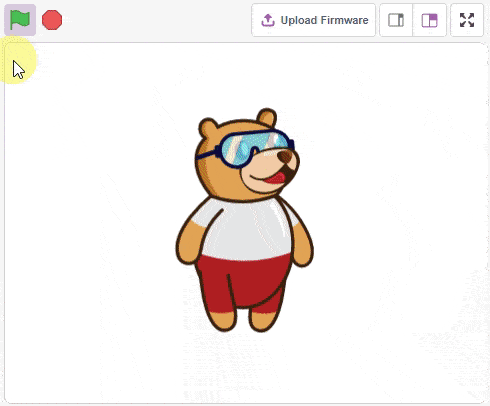Image resolution: width=490 pixels, height=406 pixels.
Task: Click the bear's red tongue
Action: pyautogui.click(x=275, y=179)
